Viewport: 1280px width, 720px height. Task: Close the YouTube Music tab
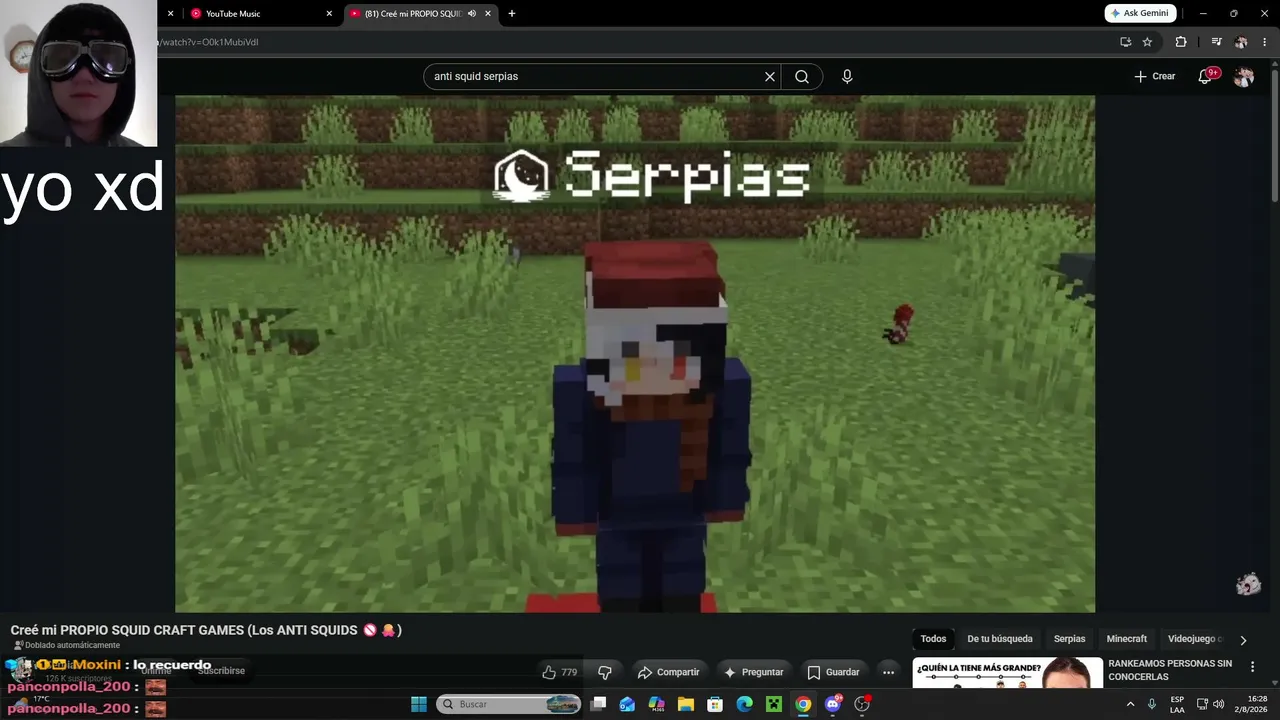329,14
